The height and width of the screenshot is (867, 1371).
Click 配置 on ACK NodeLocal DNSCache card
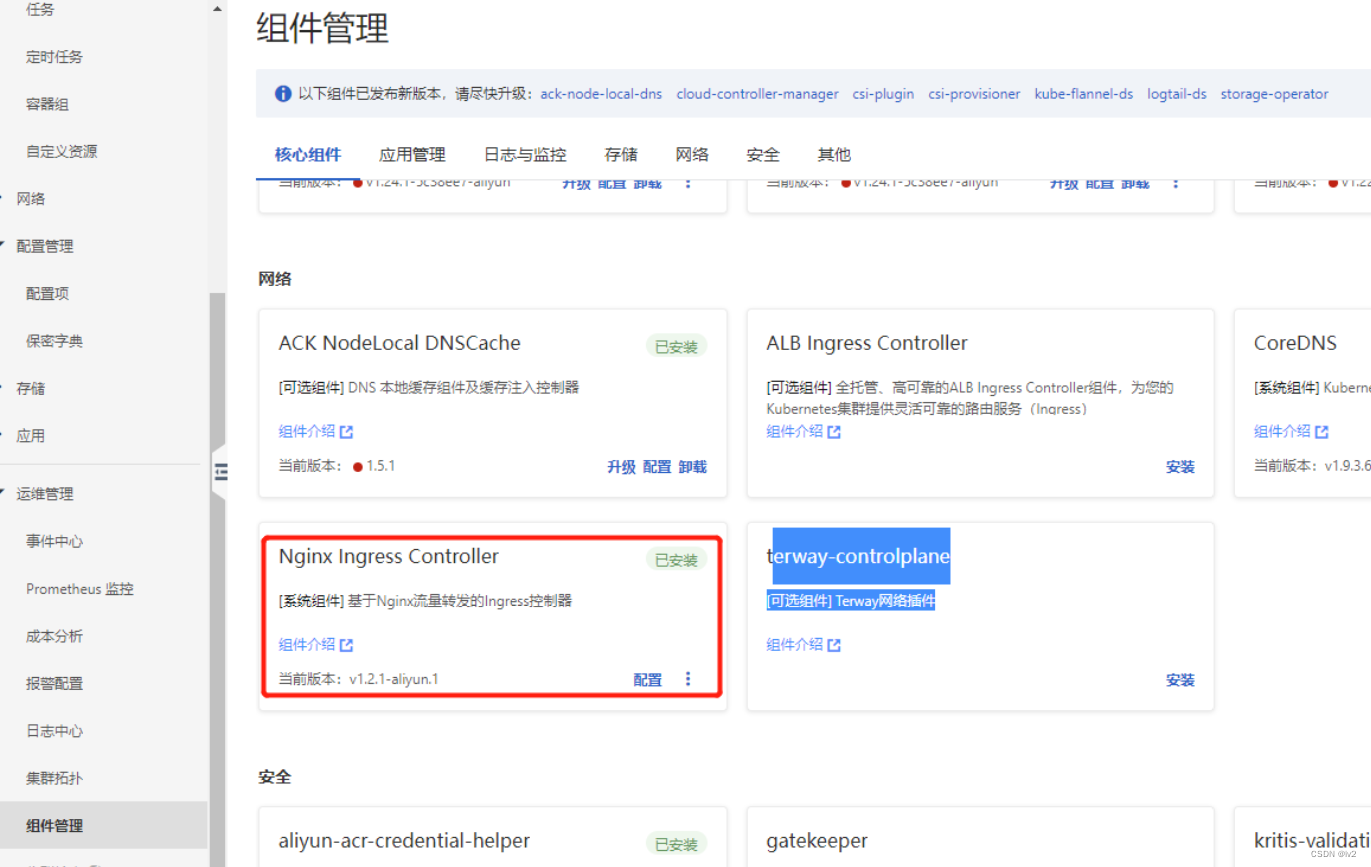657,467
